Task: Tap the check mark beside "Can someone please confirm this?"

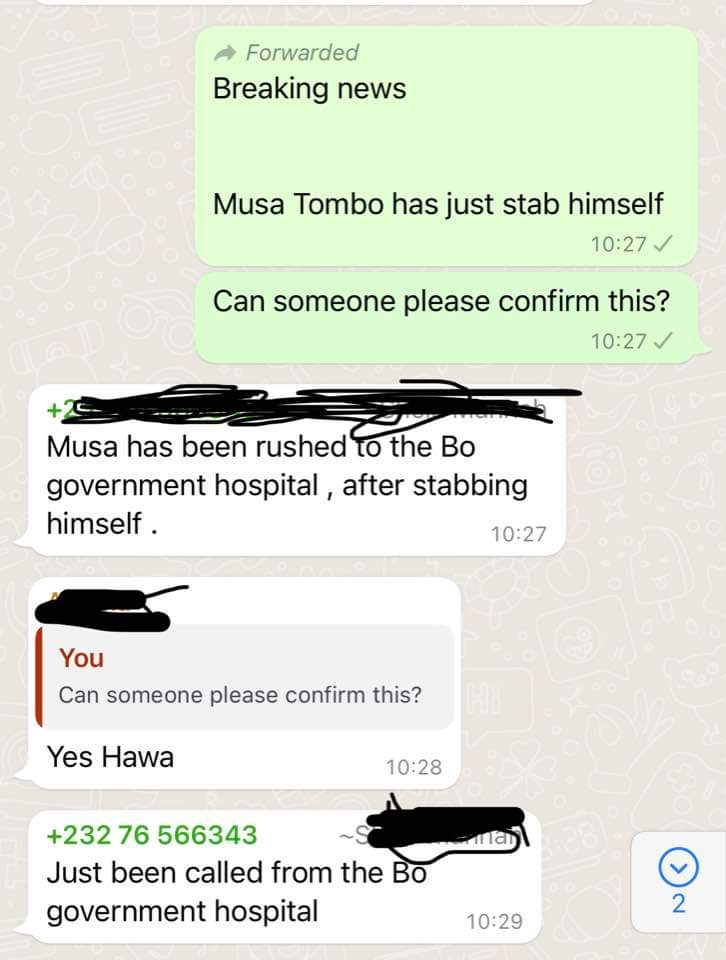Action: 663,340
